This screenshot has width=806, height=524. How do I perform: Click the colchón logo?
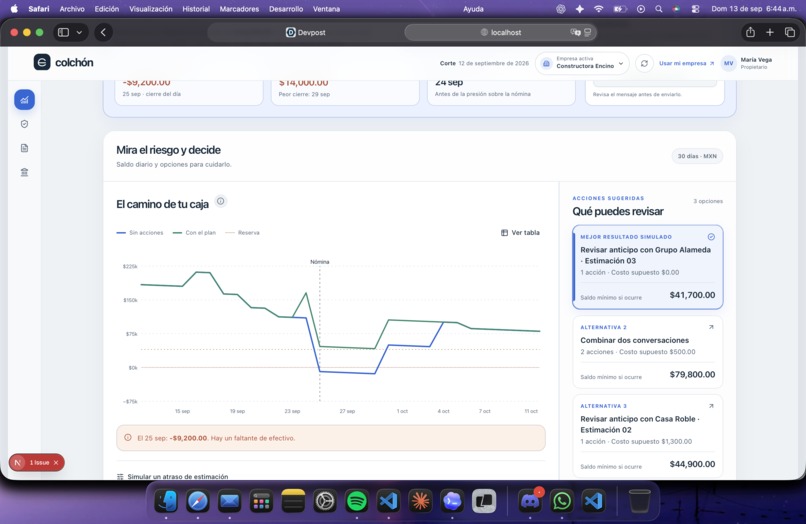63,62
